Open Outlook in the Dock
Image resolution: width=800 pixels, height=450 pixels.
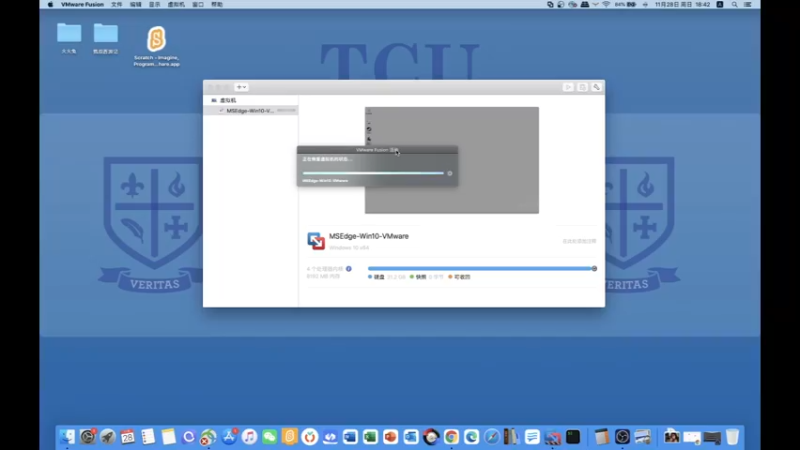tap(411, 437)
